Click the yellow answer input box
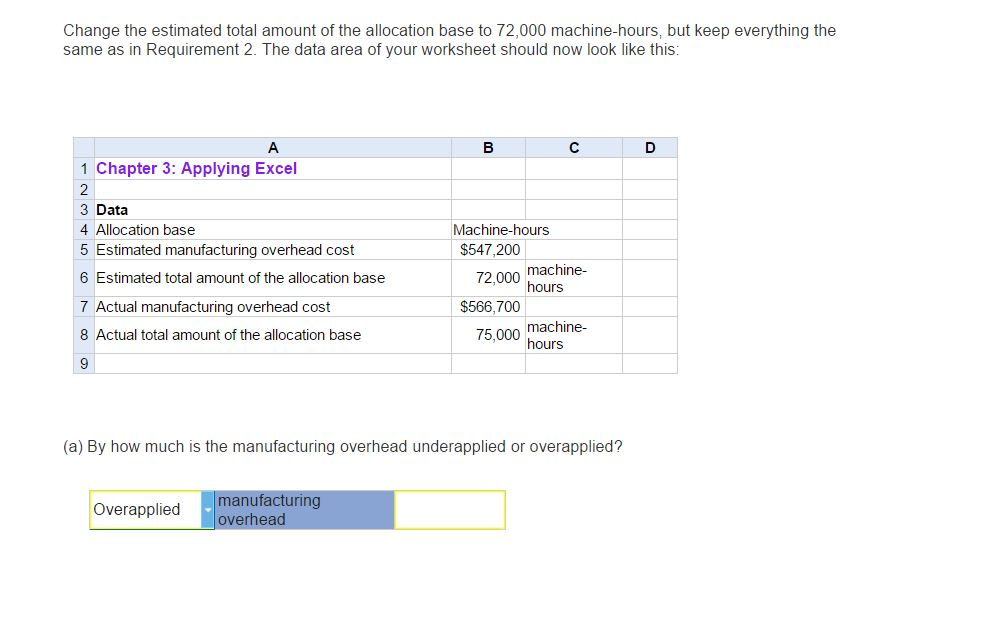The image size is (995, 638). point(449,510)
